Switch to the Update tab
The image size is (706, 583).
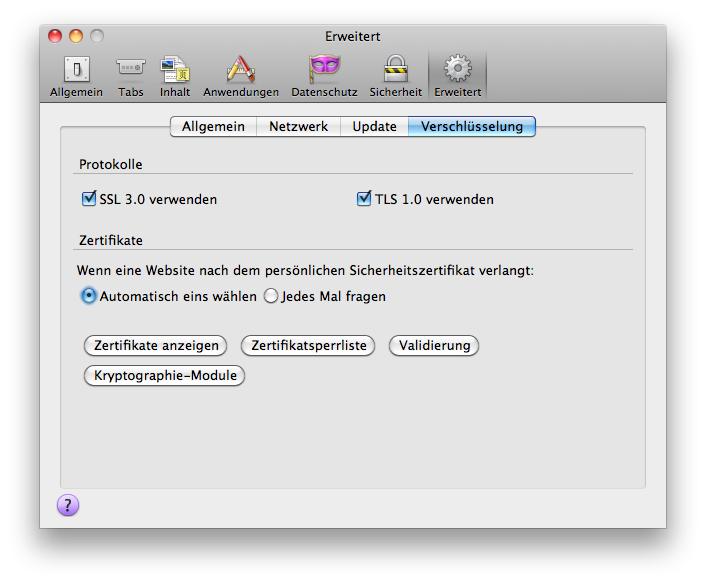click(375, 127)
